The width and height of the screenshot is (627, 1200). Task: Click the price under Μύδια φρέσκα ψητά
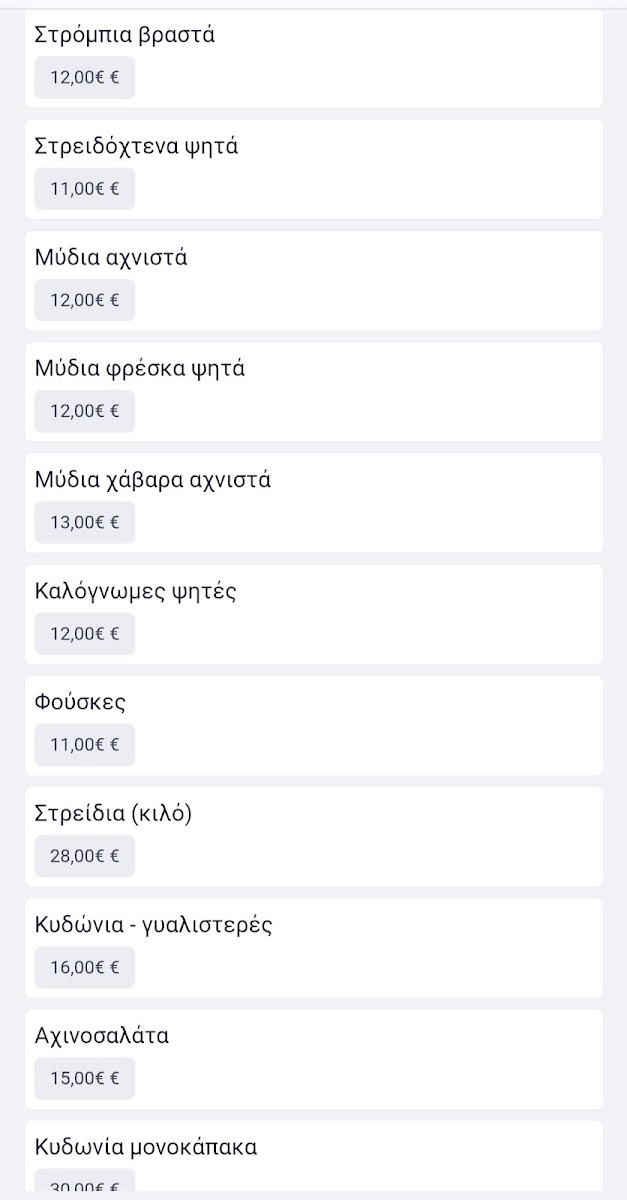(85, 411)
